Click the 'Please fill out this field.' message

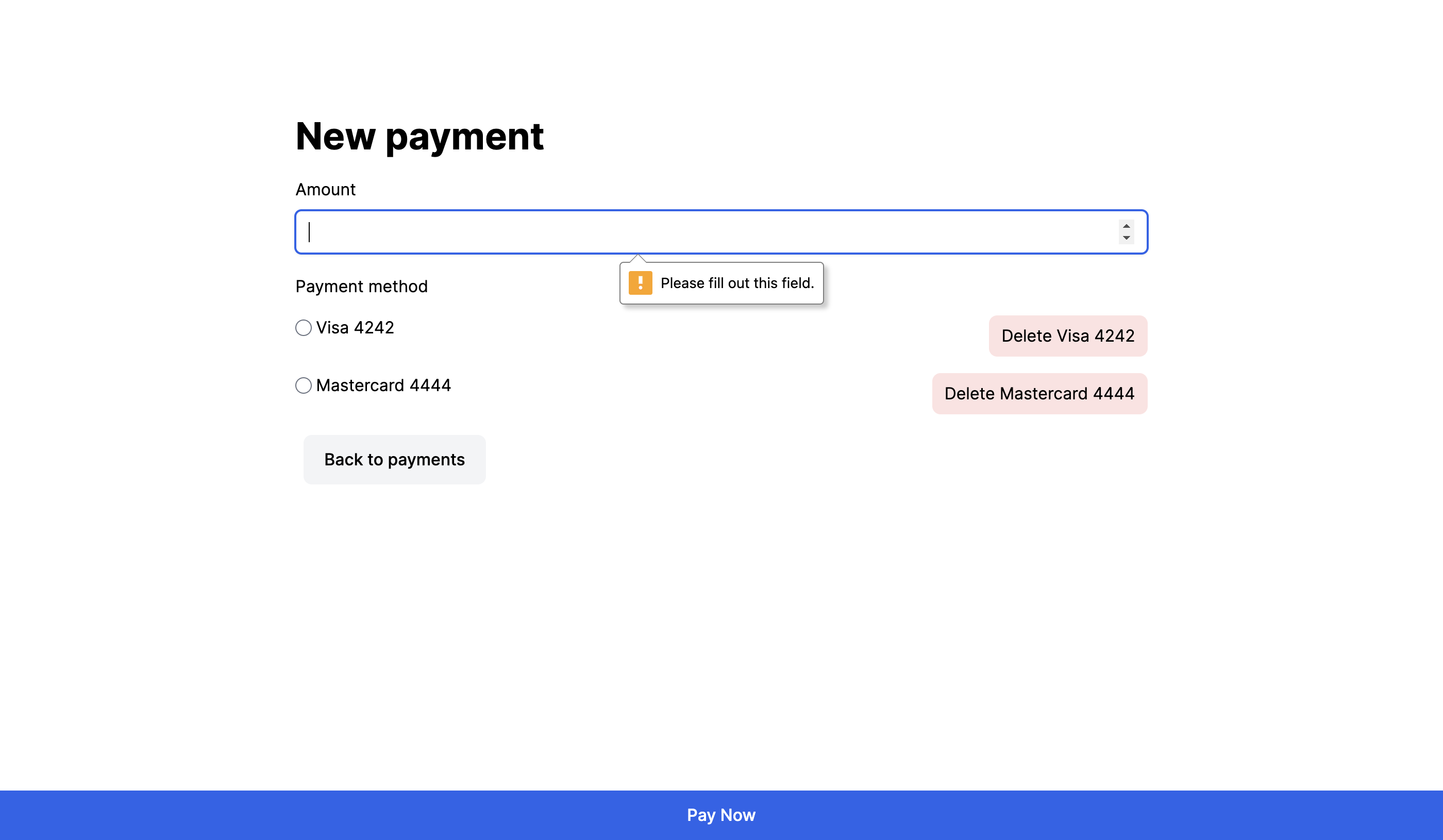737,283
